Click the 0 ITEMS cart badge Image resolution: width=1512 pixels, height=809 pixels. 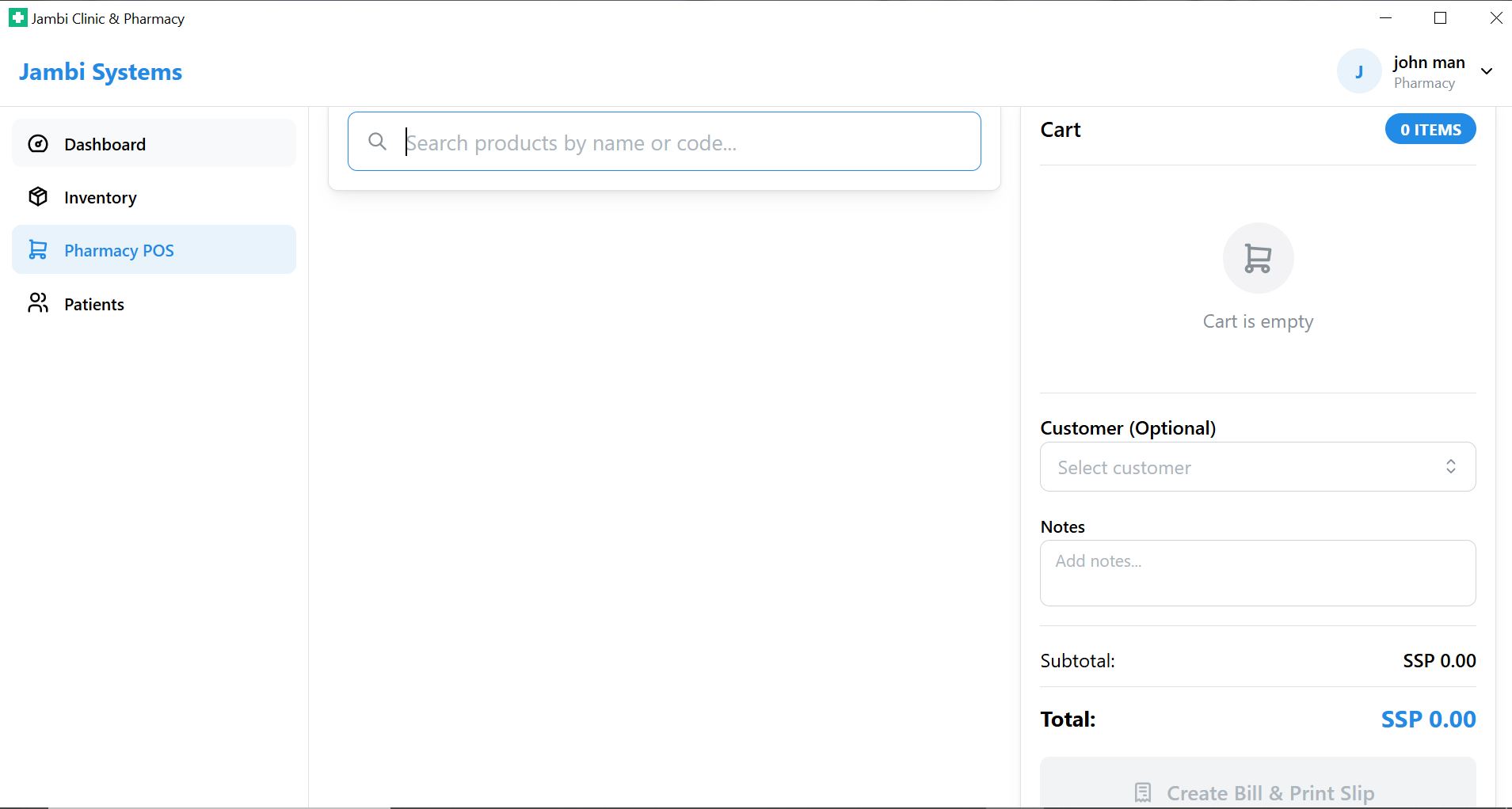1430,130
